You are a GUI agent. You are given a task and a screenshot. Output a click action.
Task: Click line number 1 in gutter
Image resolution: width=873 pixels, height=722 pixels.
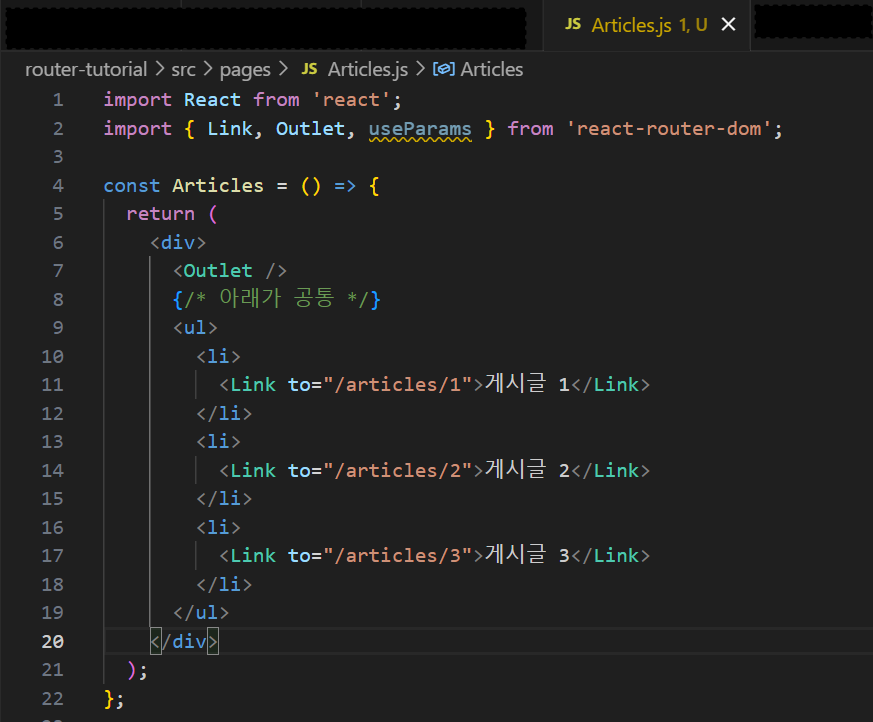click(58, 100)
